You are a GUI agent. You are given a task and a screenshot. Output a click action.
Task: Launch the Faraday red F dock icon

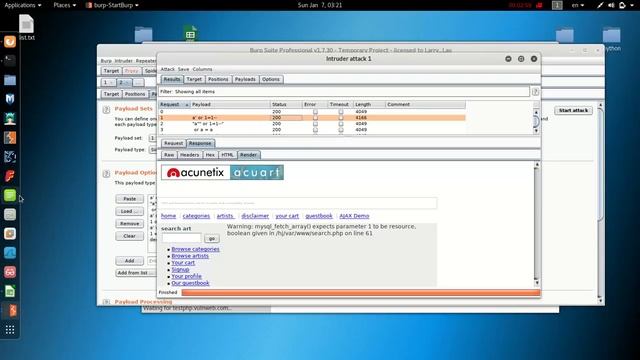(10, 176)
